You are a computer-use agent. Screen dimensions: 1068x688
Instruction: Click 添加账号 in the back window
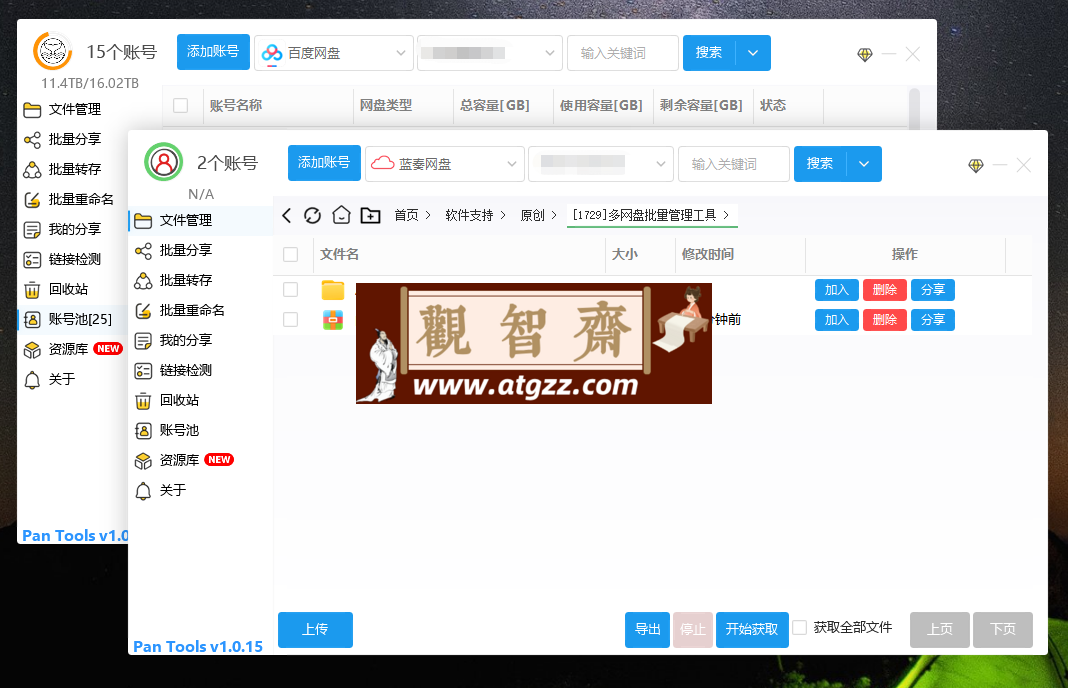pyautogui.click(x=213, y=52)
